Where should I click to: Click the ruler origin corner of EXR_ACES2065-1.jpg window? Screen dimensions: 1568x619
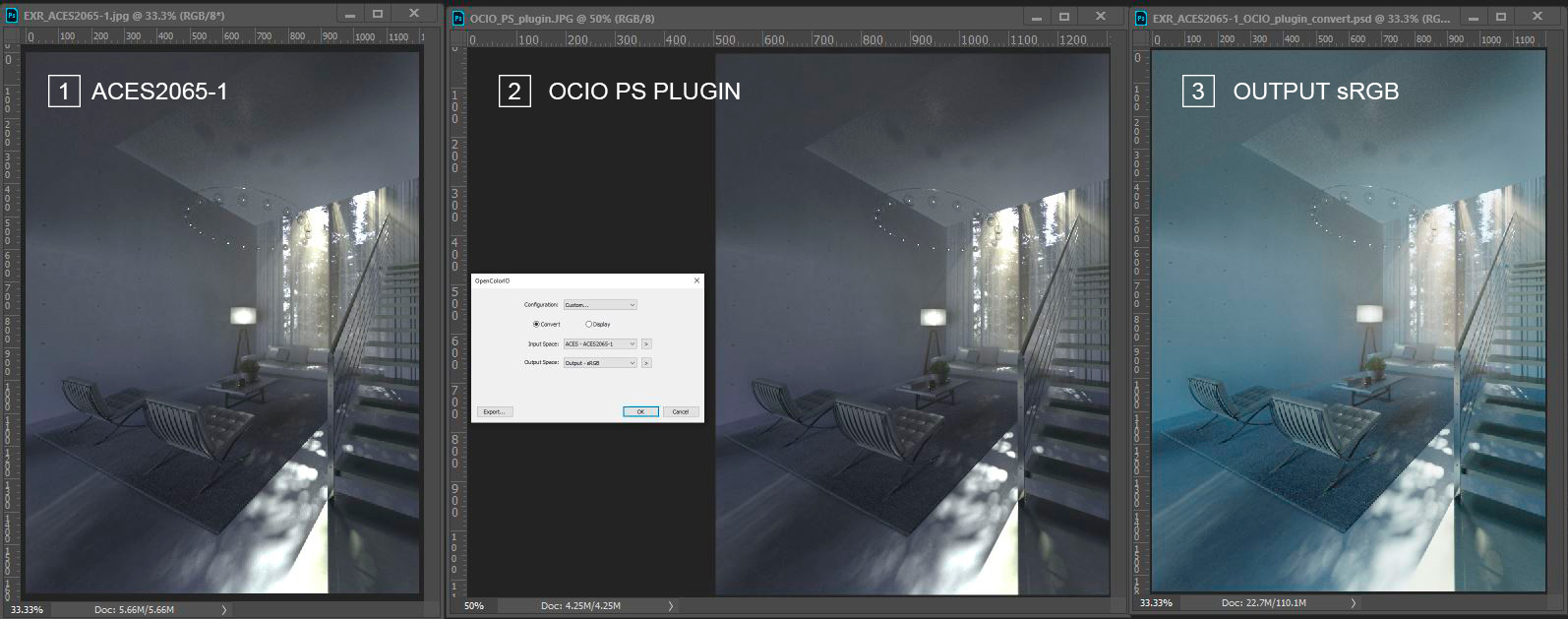point(11,35)
